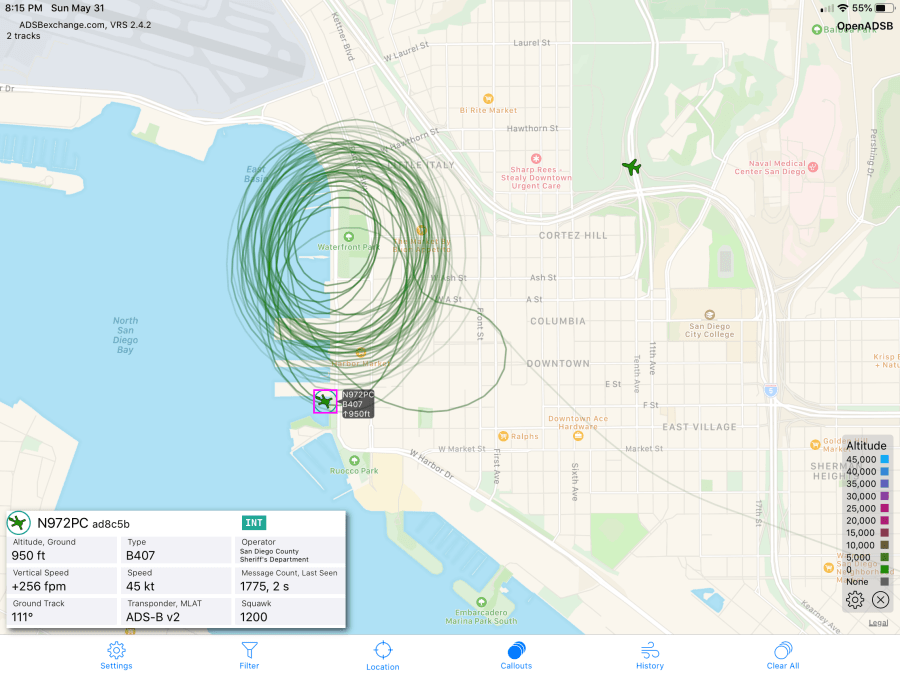Tap the Ralphs store map marker
This screenshot has width=900, height=675.
point(502,436)
